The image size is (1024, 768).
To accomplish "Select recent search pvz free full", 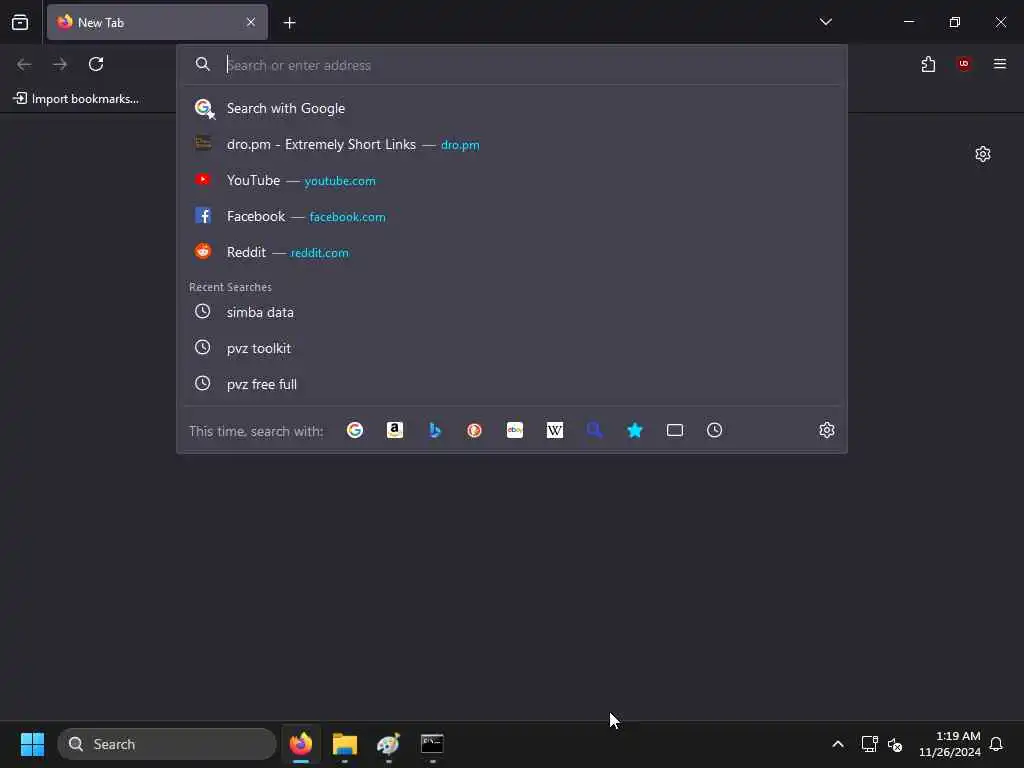I will click(512, 384).
